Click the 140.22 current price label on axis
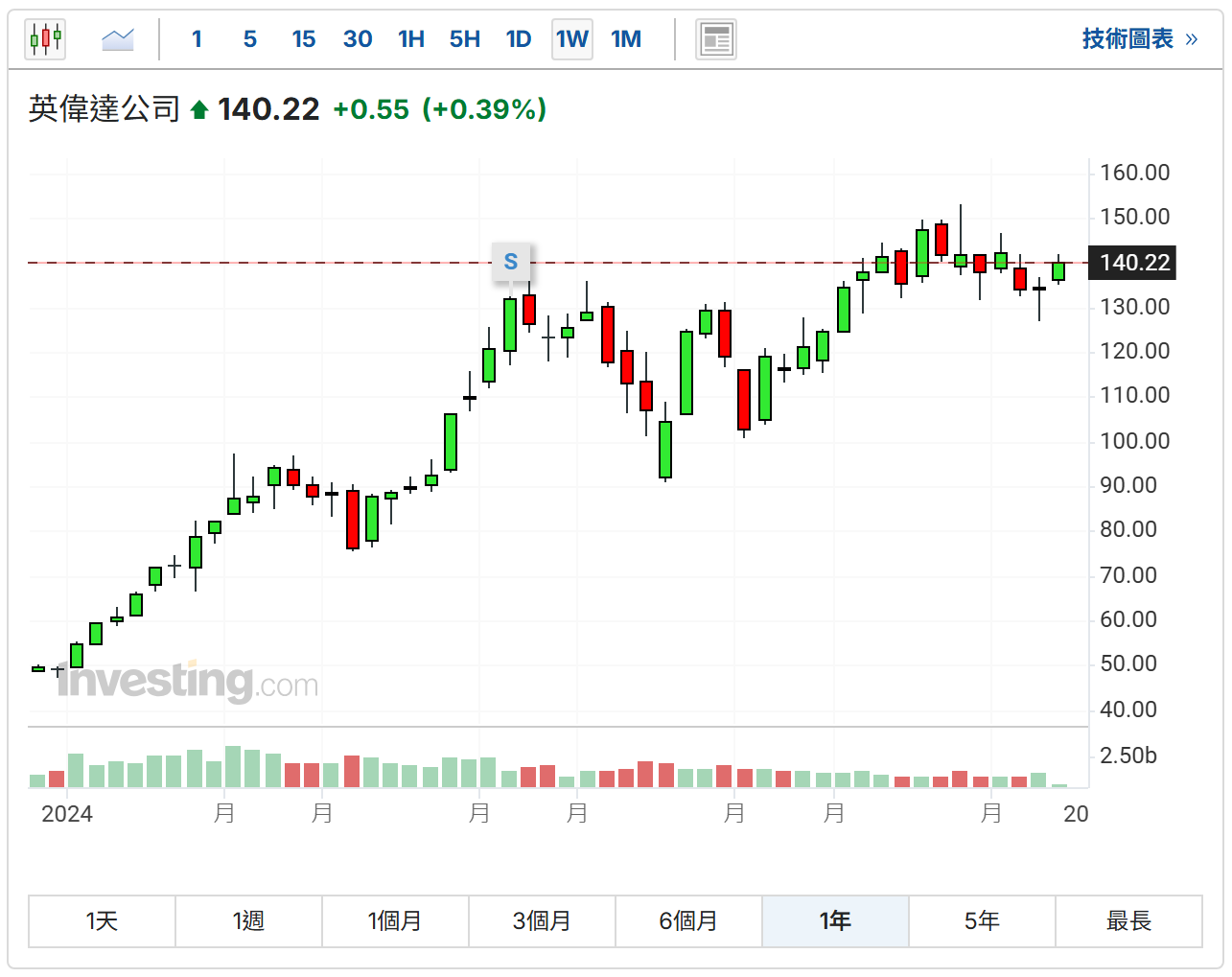 pyautogui.click(x=1134, y=263)
